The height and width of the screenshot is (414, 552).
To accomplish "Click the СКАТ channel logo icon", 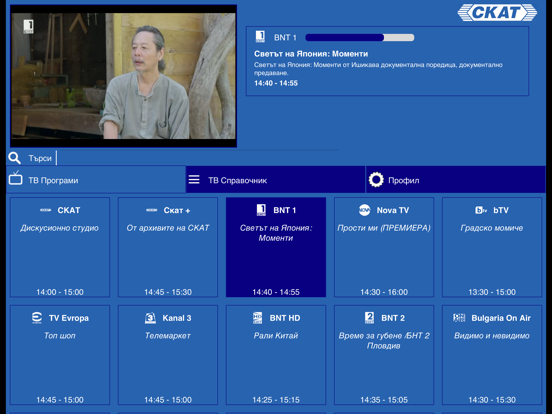I will point(45,210).
